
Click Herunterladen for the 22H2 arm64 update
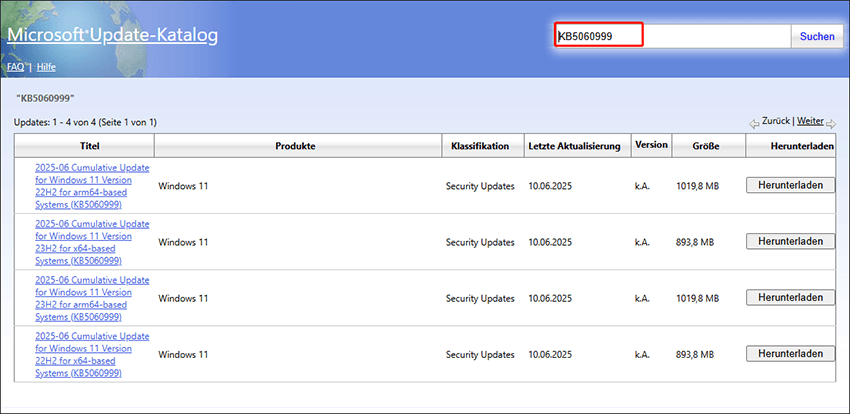pos(790,185)
